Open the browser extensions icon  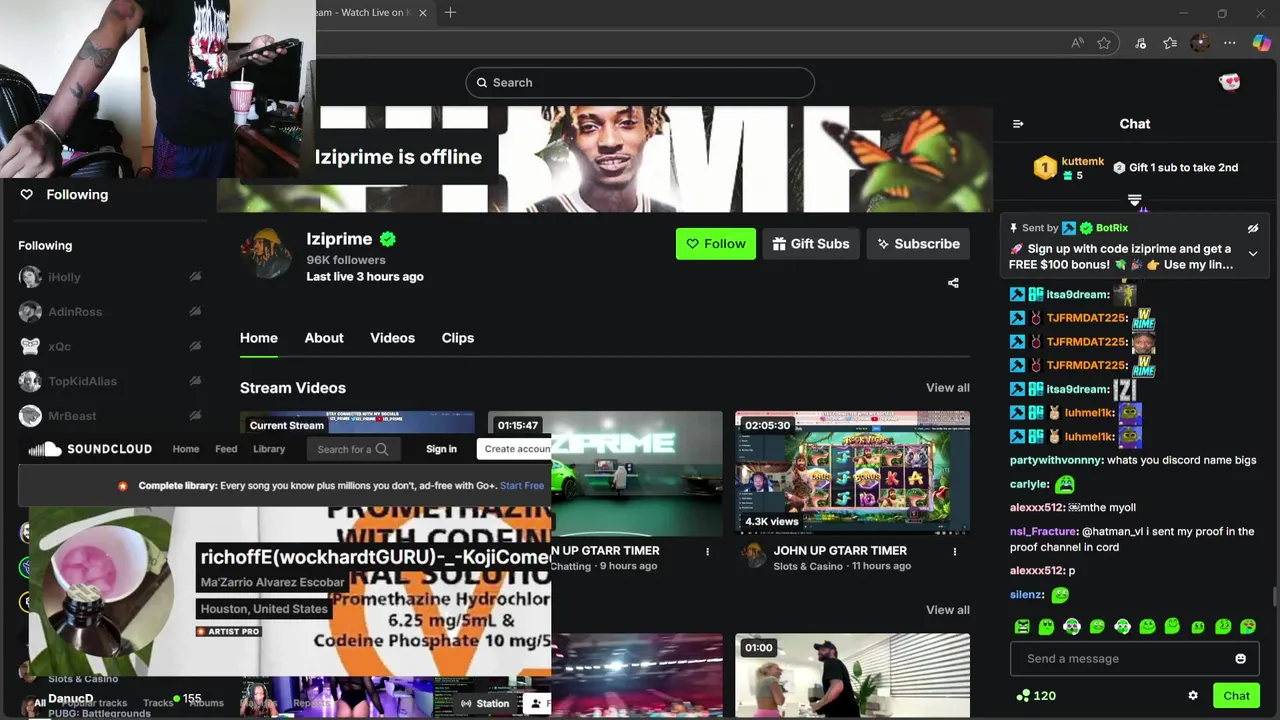pyautogui.click(x=1141, y=43)
